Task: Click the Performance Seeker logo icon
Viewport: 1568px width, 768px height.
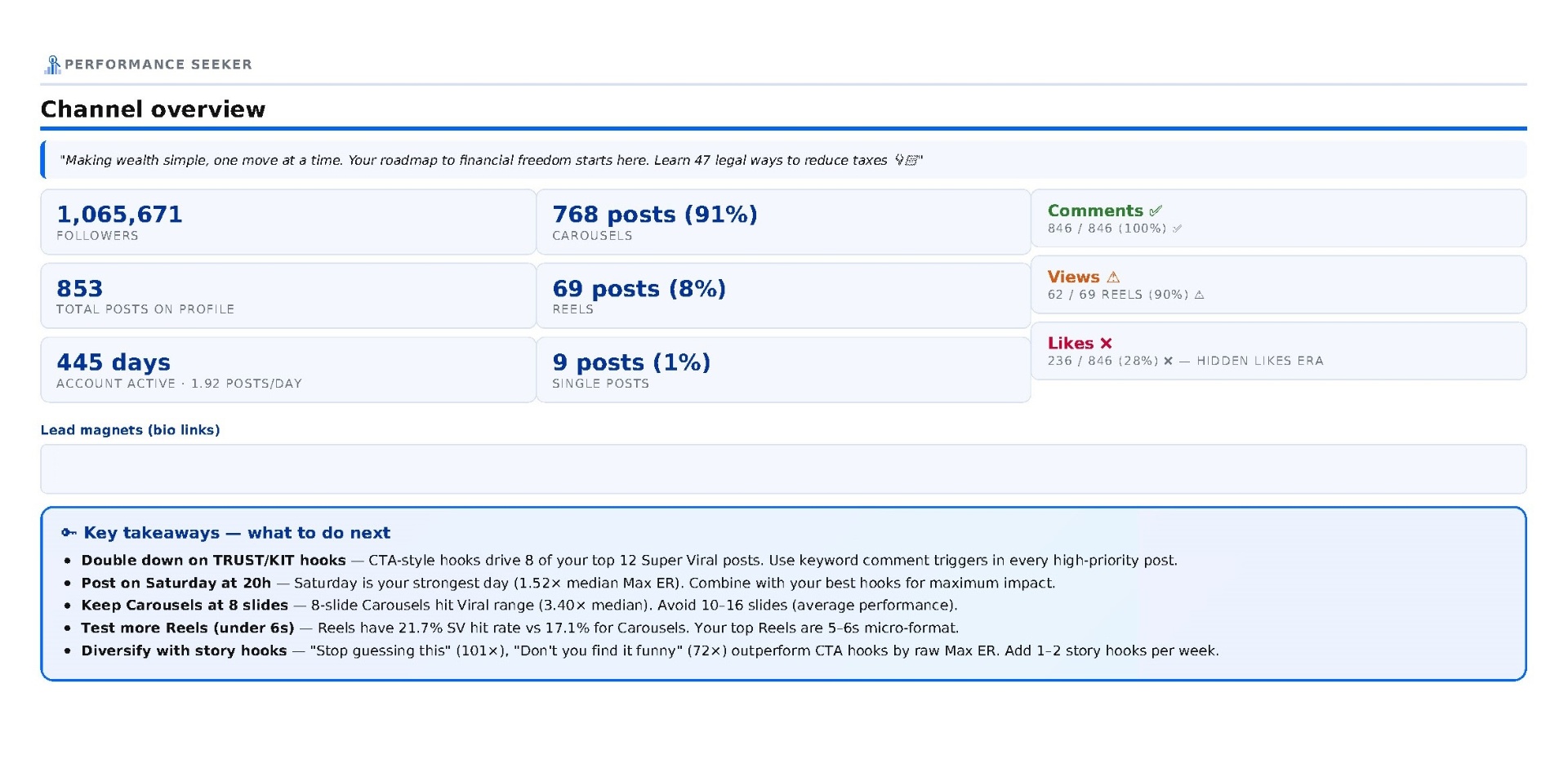Action: (52, 64)
